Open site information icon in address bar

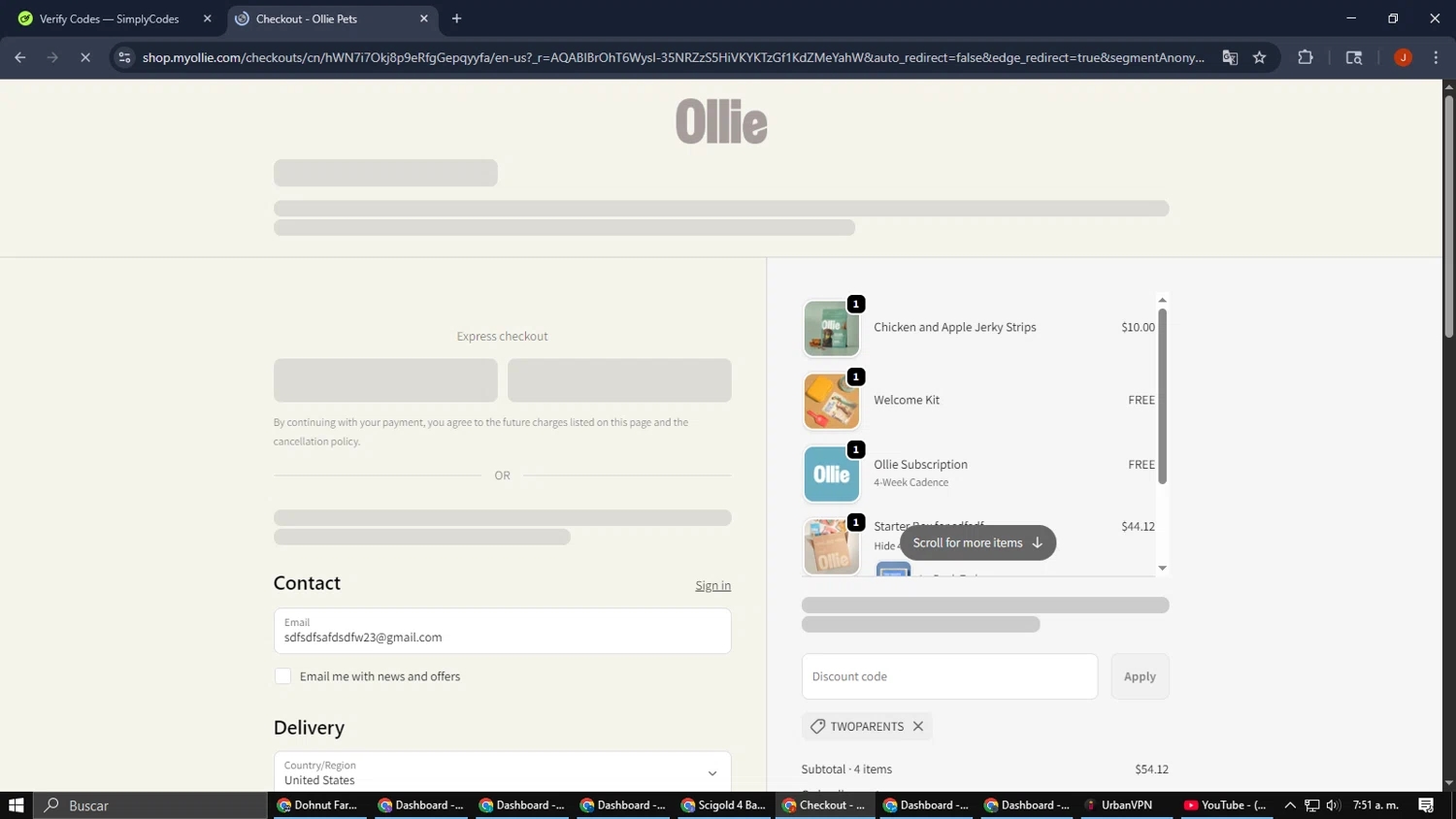[x=124, y=57]
